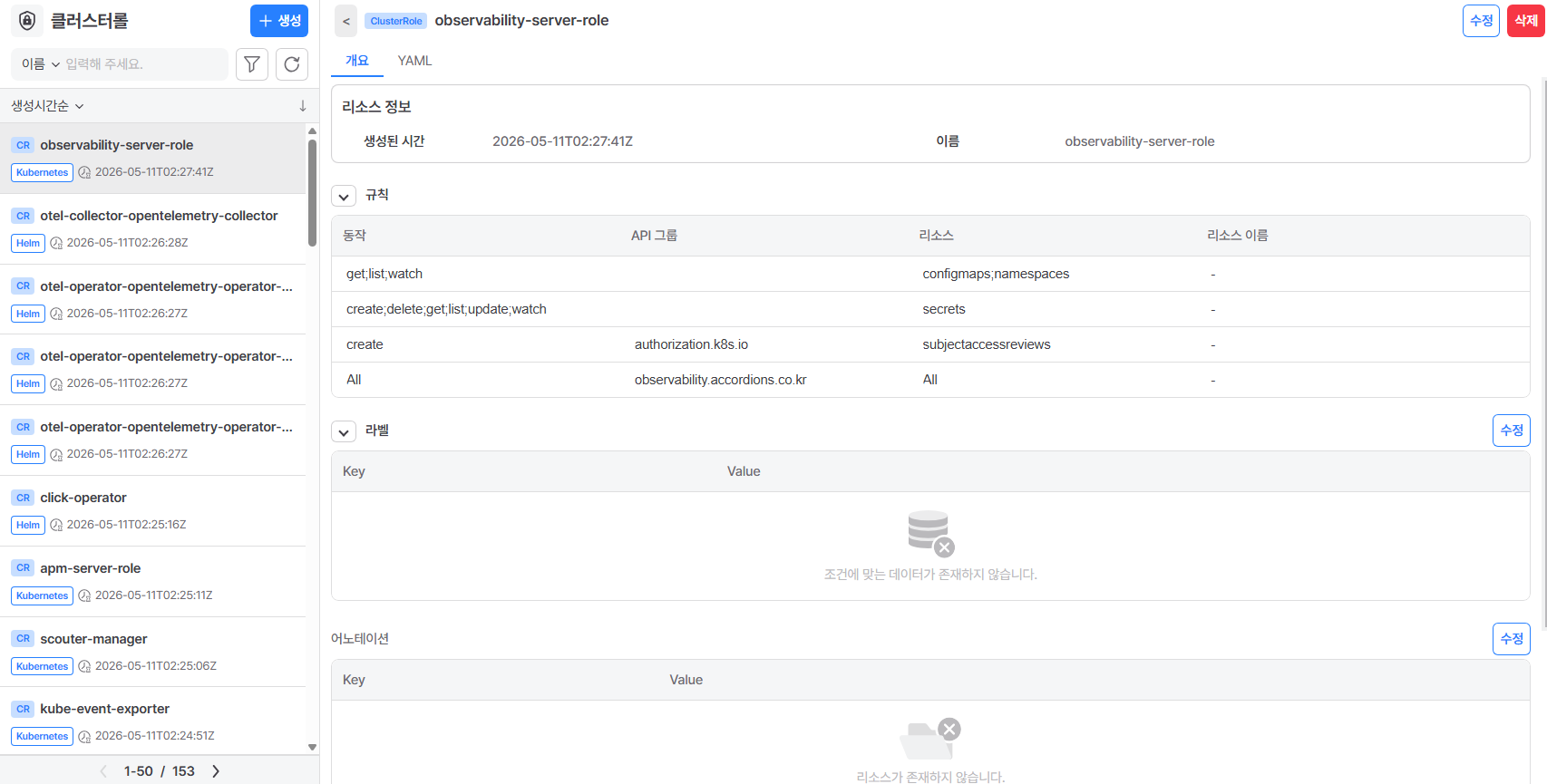Click configmaps;namespaces resource cell

pyautogui.click(x=996, y=274)
